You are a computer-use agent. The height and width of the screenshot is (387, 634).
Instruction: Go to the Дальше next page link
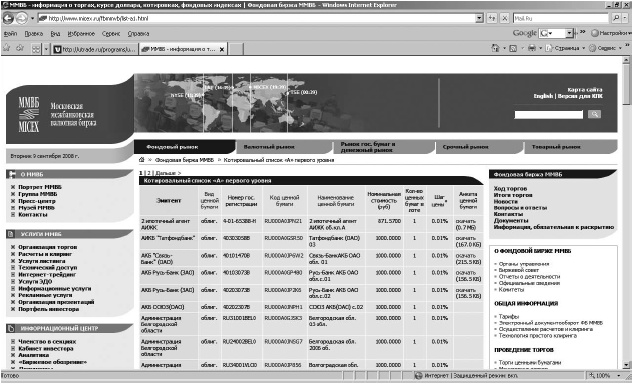(x=167, y=173)
